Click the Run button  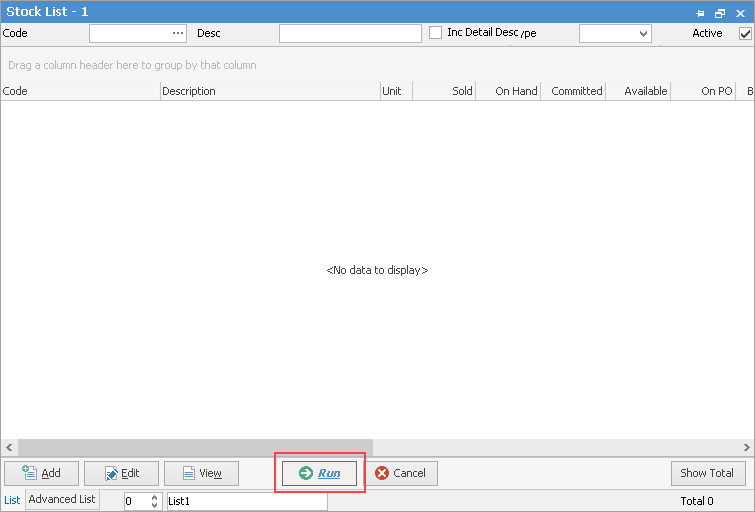319,473
